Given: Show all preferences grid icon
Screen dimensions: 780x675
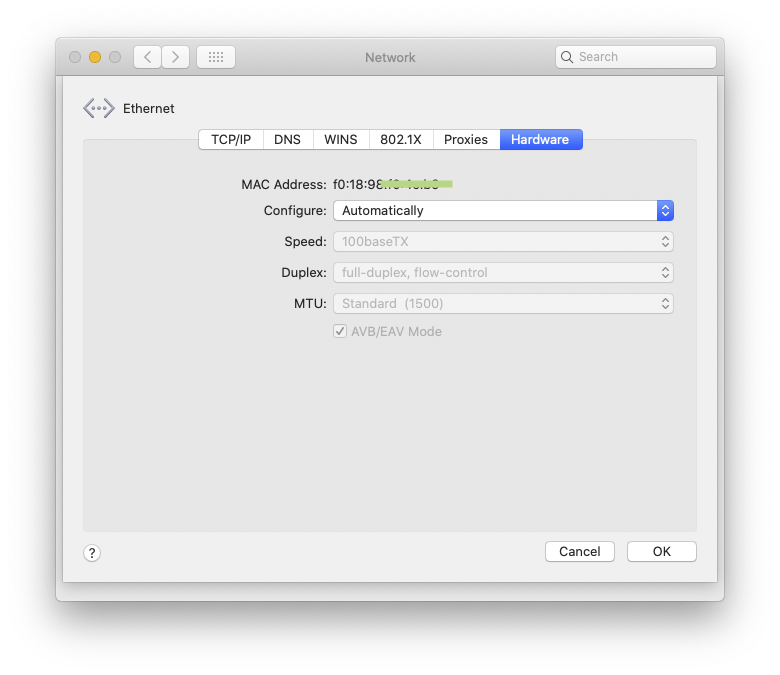Looking at the screenshot, I should point(215,57).
